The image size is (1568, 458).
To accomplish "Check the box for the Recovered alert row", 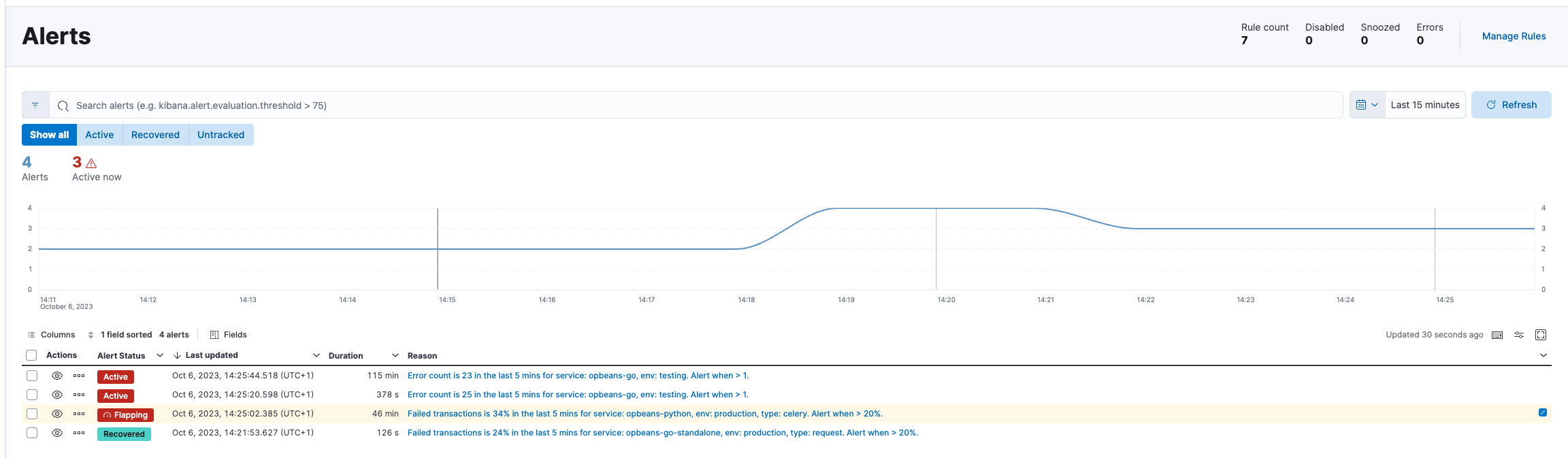I will coord(32,433).
